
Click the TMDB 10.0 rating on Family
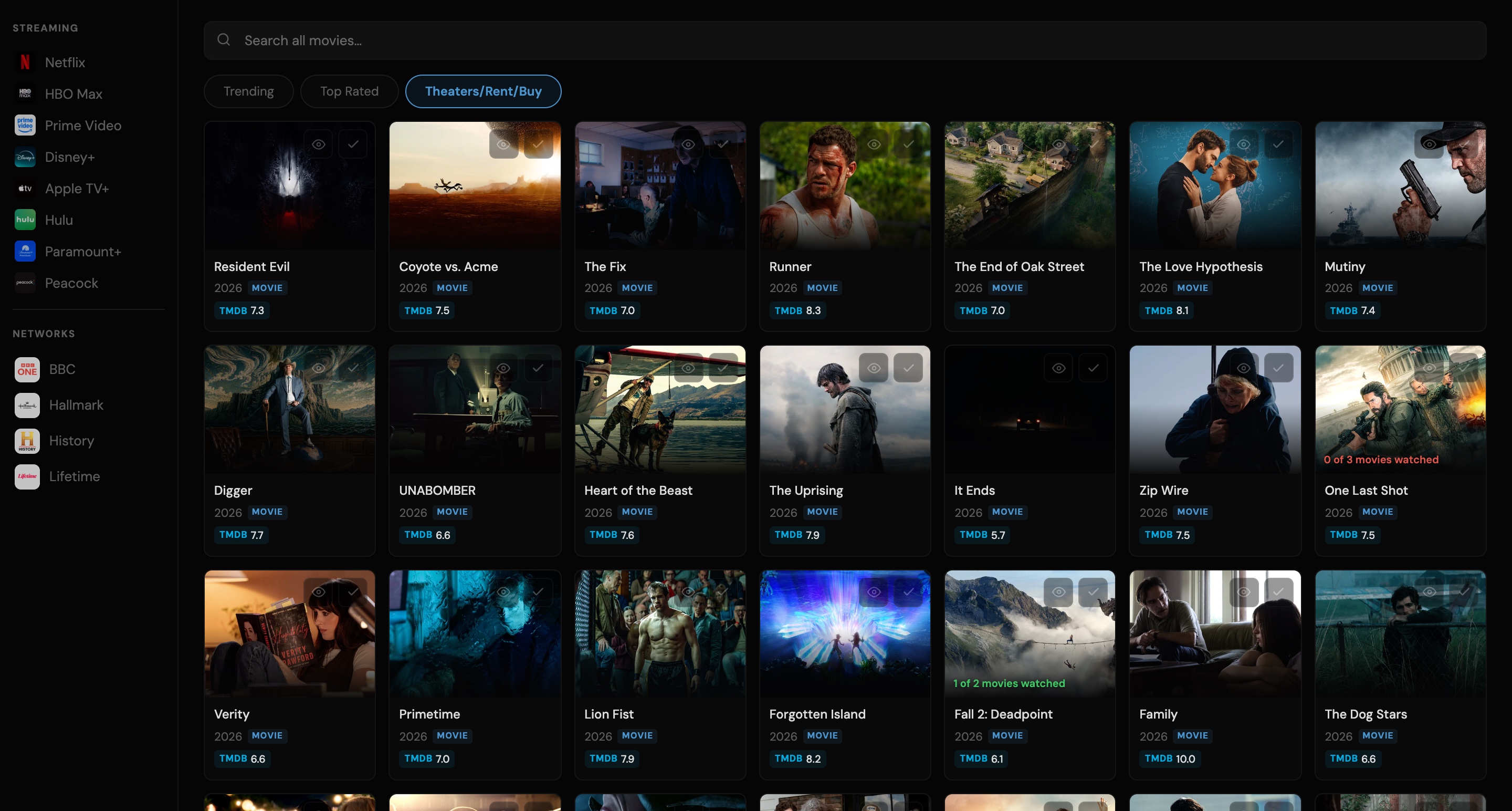pyautogui.click(x=1169, y=758)
